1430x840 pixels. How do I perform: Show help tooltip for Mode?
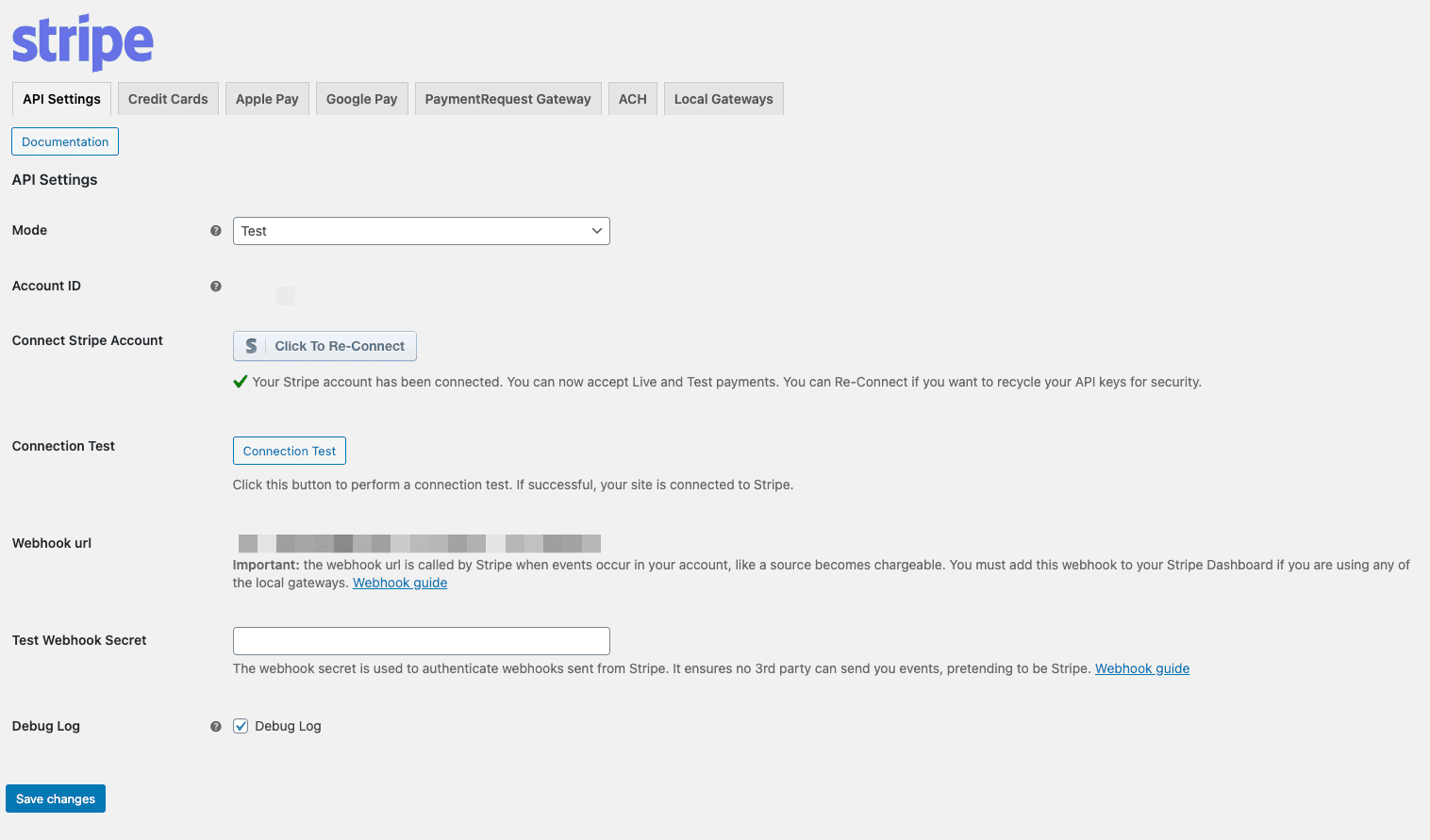point(216,231)
